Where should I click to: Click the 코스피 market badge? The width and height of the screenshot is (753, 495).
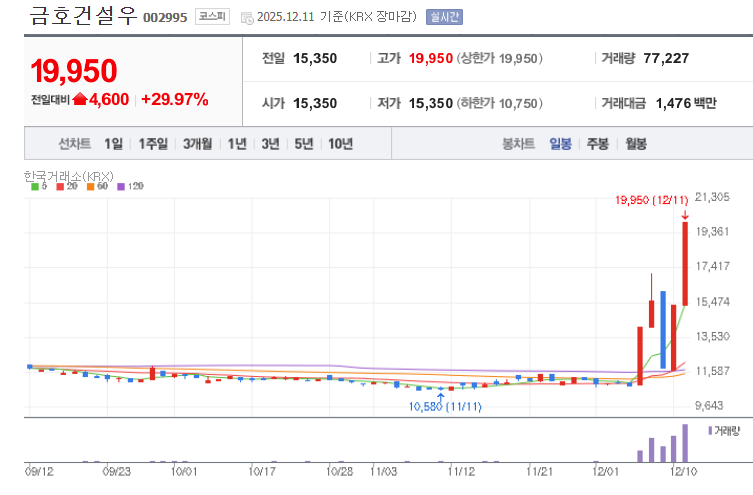pyautogui.click(x=212, y=17)
